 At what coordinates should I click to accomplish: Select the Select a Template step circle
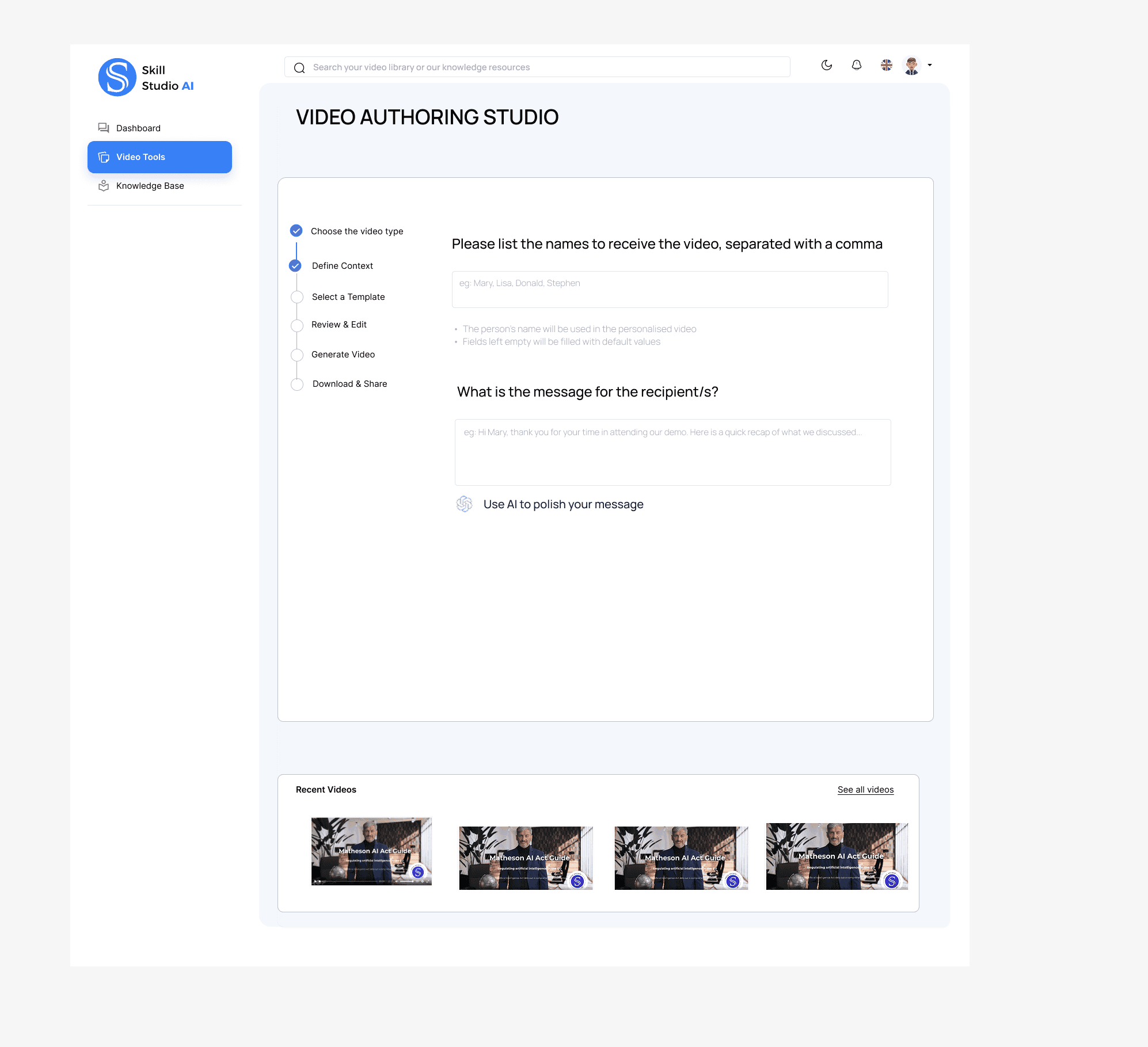pos(297,297)
